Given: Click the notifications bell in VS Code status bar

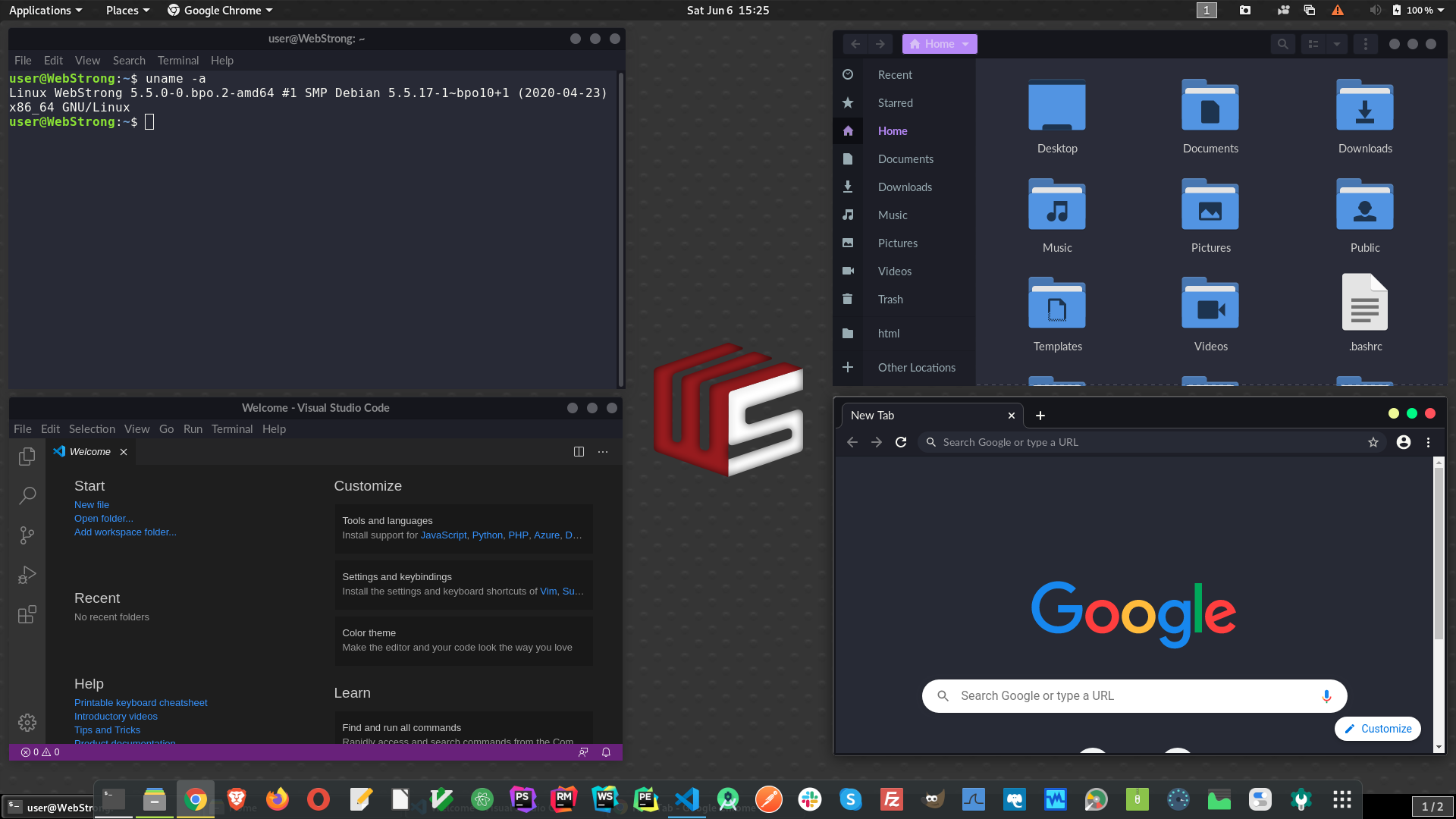Looking at the screenshot, I should click(x=606, y=752).
